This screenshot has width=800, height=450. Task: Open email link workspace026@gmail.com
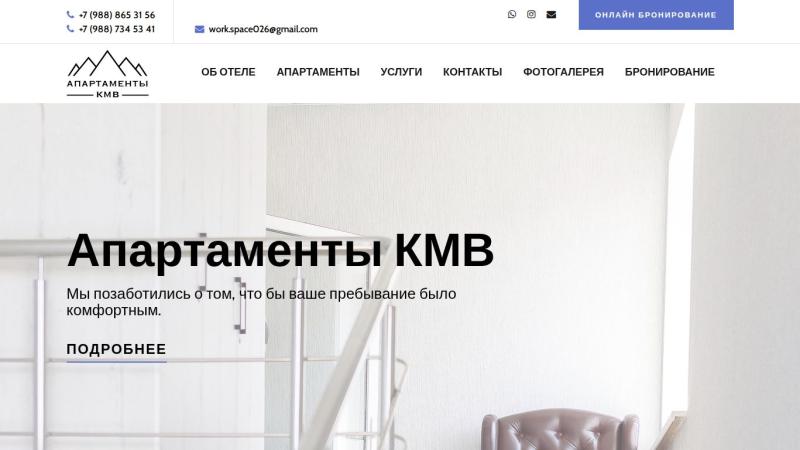pyautogui.click(x=263, y=29)
